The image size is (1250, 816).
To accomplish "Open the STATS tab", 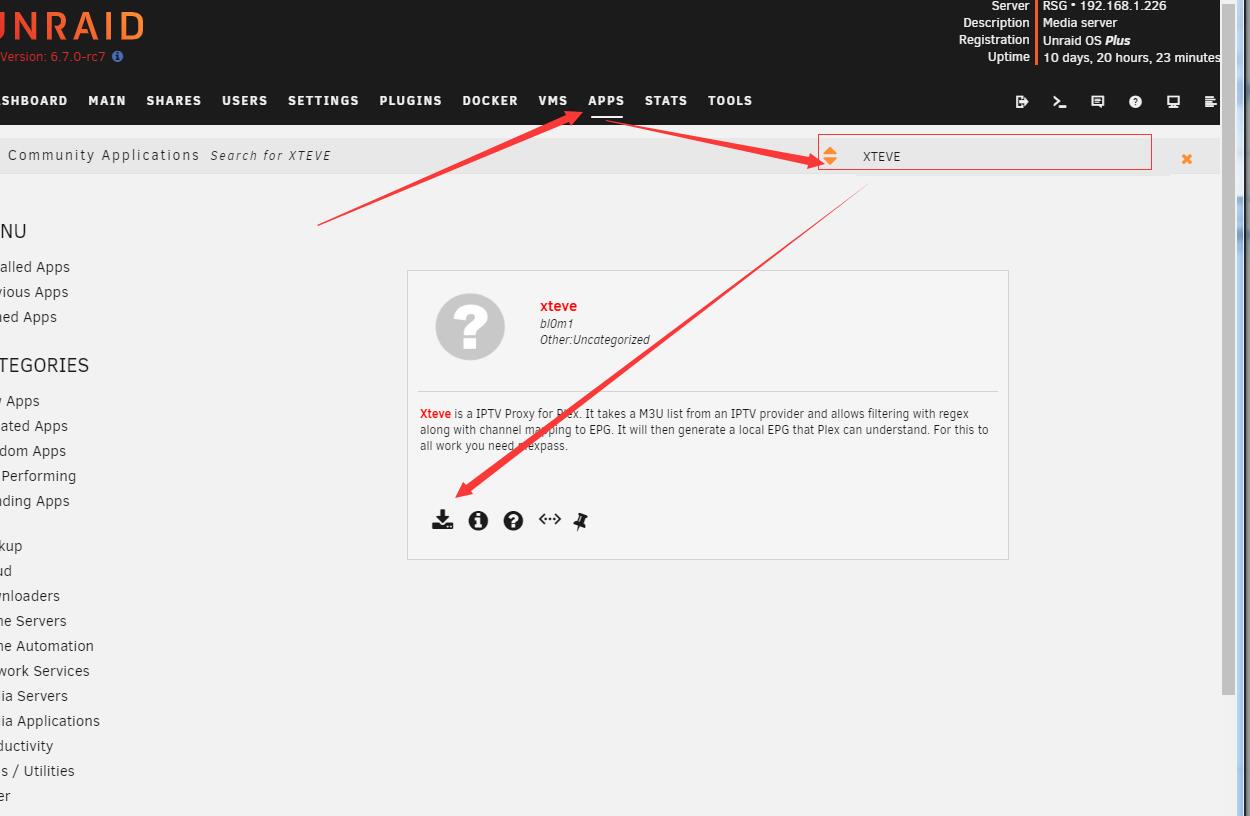I will (x=666, y=101).
